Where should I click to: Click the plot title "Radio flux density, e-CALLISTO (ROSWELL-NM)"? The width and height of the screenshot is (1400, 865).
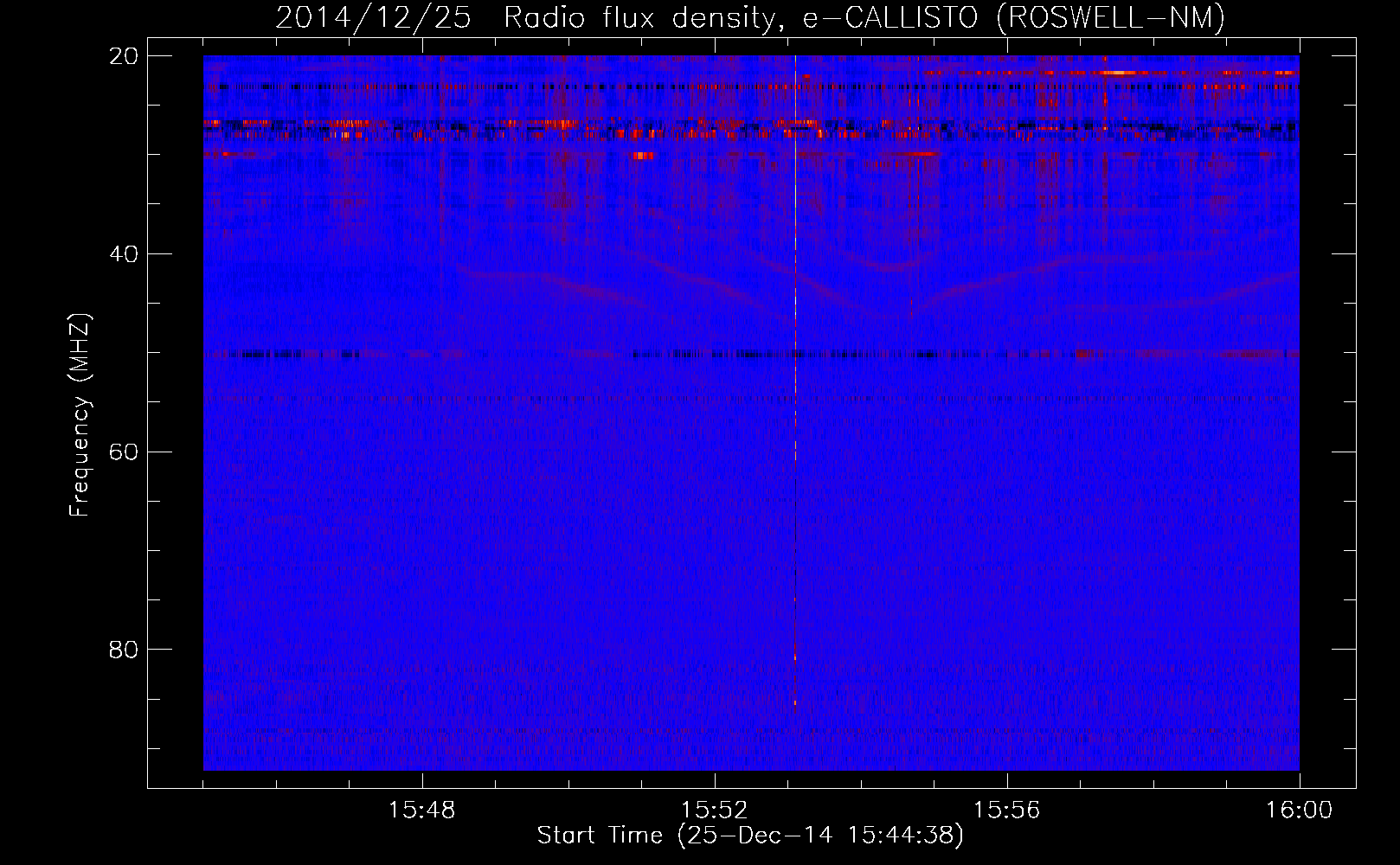click(864, 16)
